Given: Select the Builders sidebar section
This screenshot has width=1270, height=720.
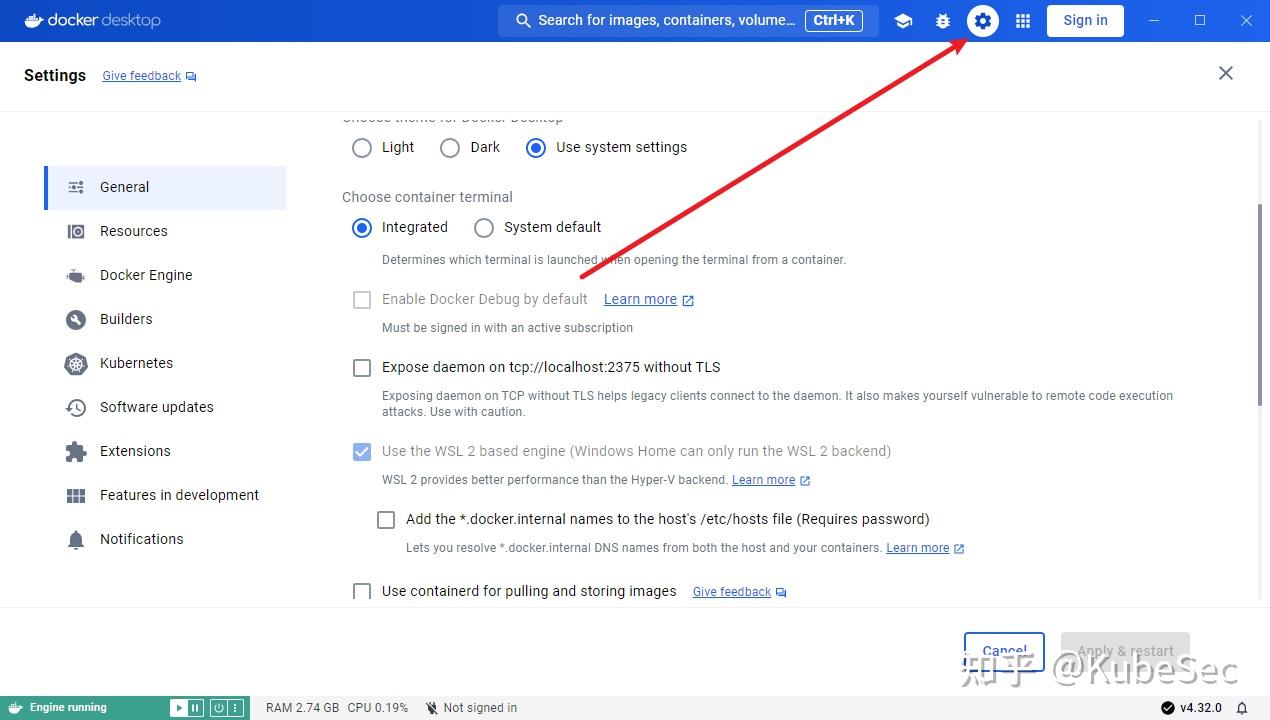Looking at the screenshot, I should point(126,319).
